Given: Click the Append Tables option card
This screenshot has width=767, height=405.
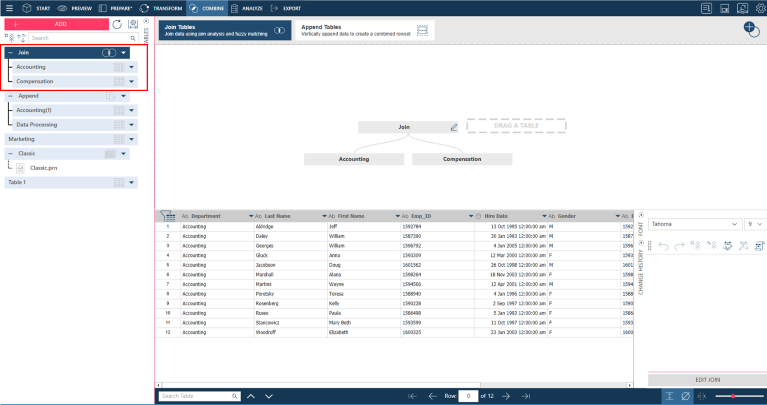Looking at the screenshot, I should (x=365, y=30).
